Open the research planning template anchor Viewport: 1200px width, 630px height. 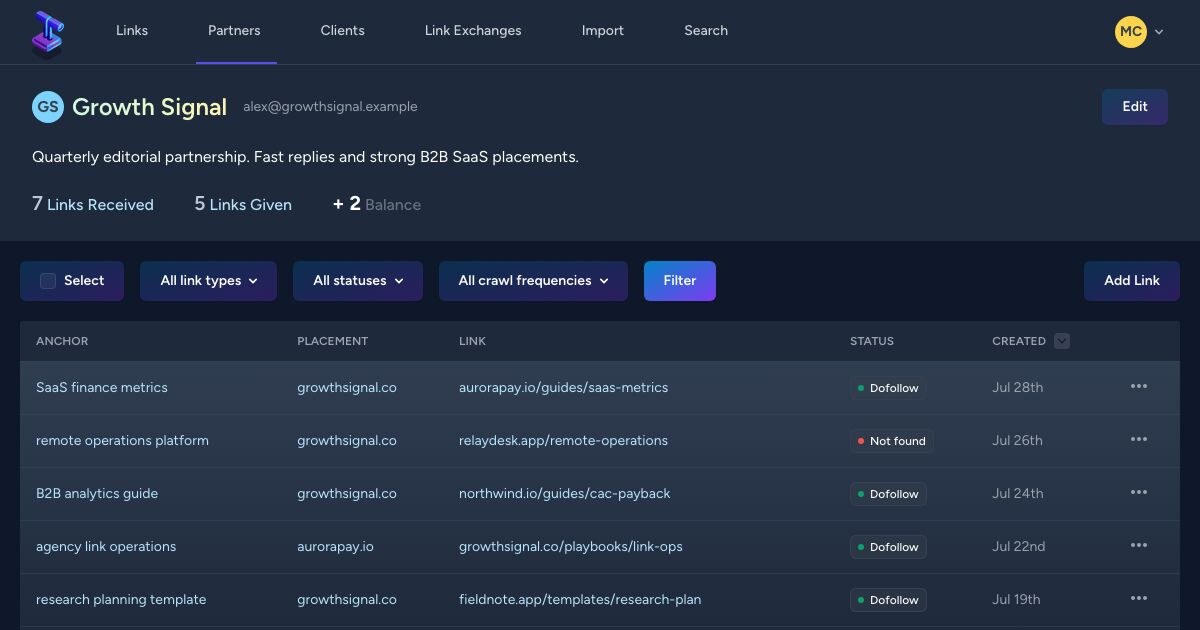pos(121,599)
